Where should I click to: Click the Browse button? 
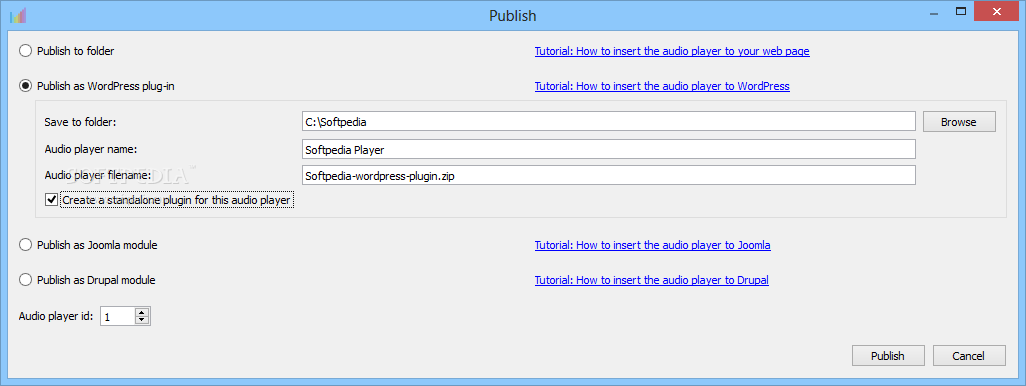tap(959, 122)
